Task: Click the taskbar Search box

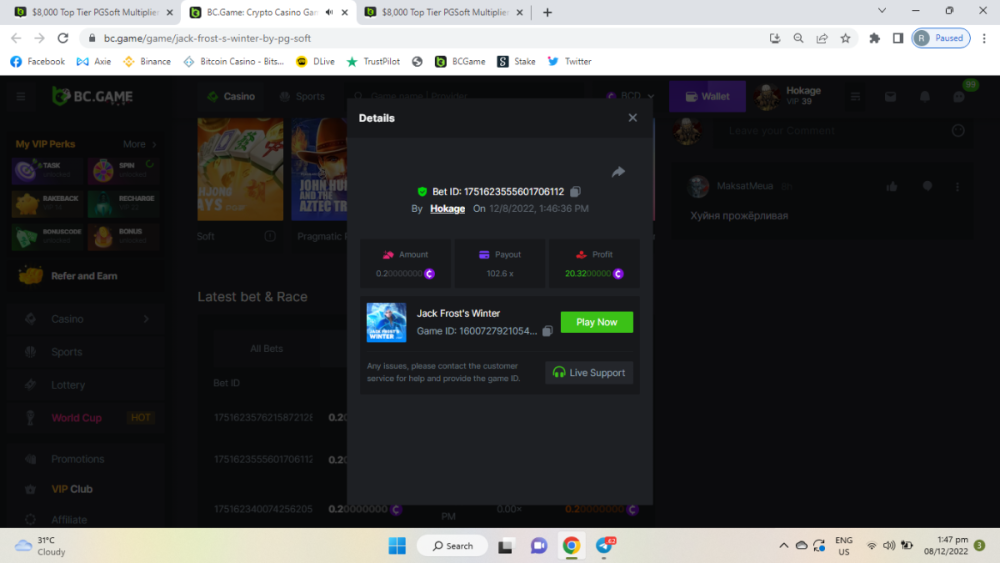Action: point(452,545)
